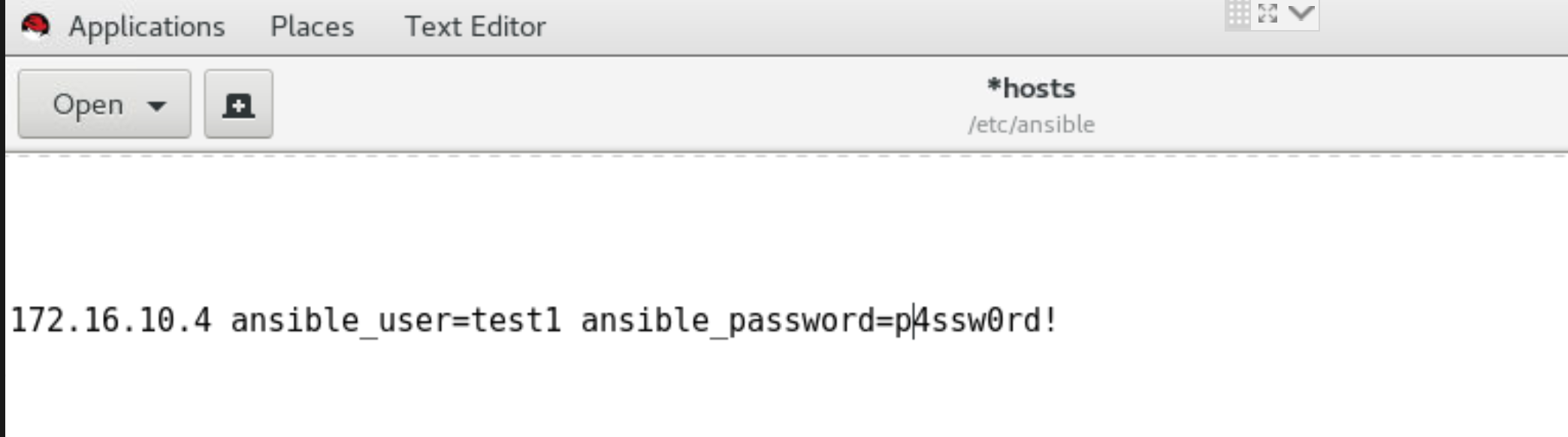Click after the exclamation mark in the password
This screenshot has height=437, width=1568.
point(1059,320)
